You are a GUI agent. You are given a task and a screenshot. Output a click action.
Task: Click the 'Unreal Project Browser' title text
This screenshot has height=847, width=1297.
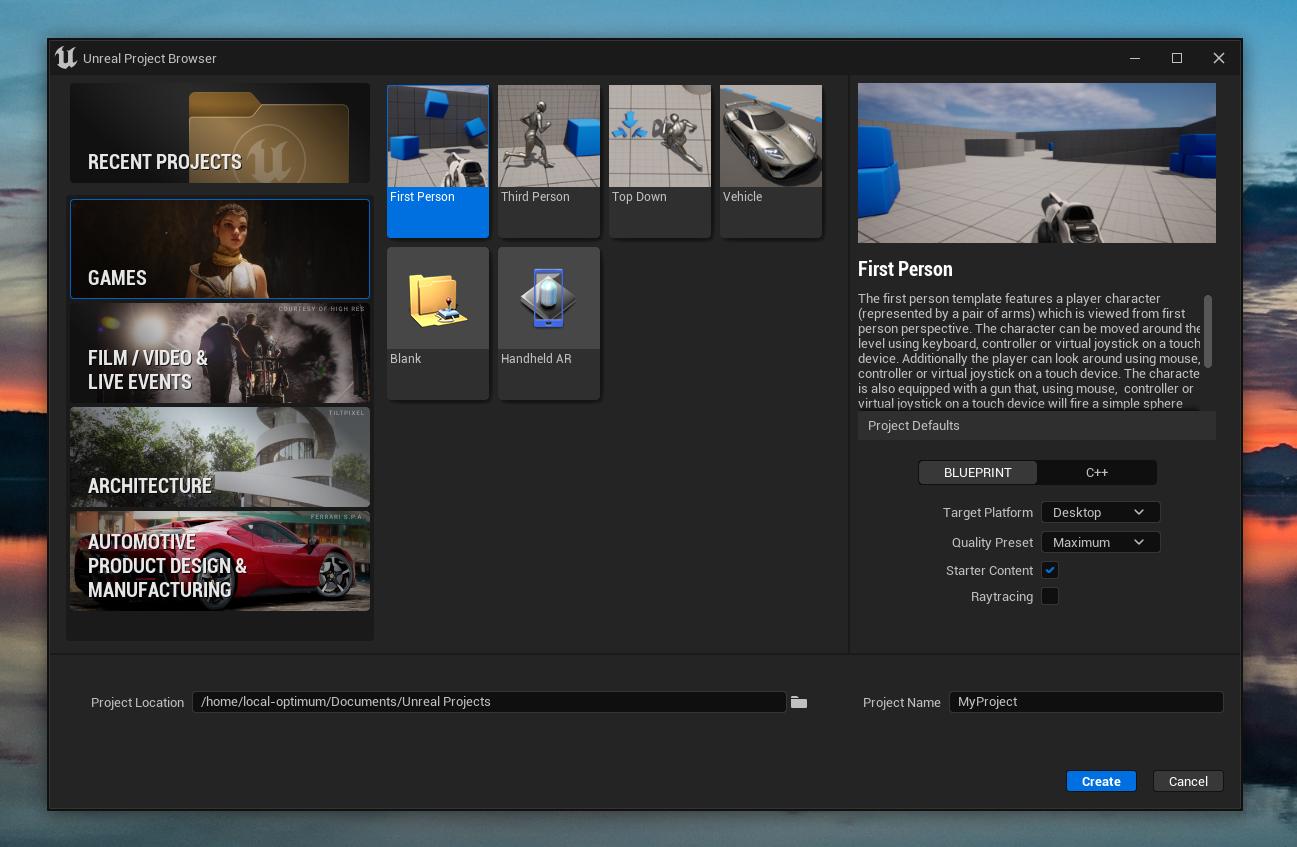pos(150,58)
